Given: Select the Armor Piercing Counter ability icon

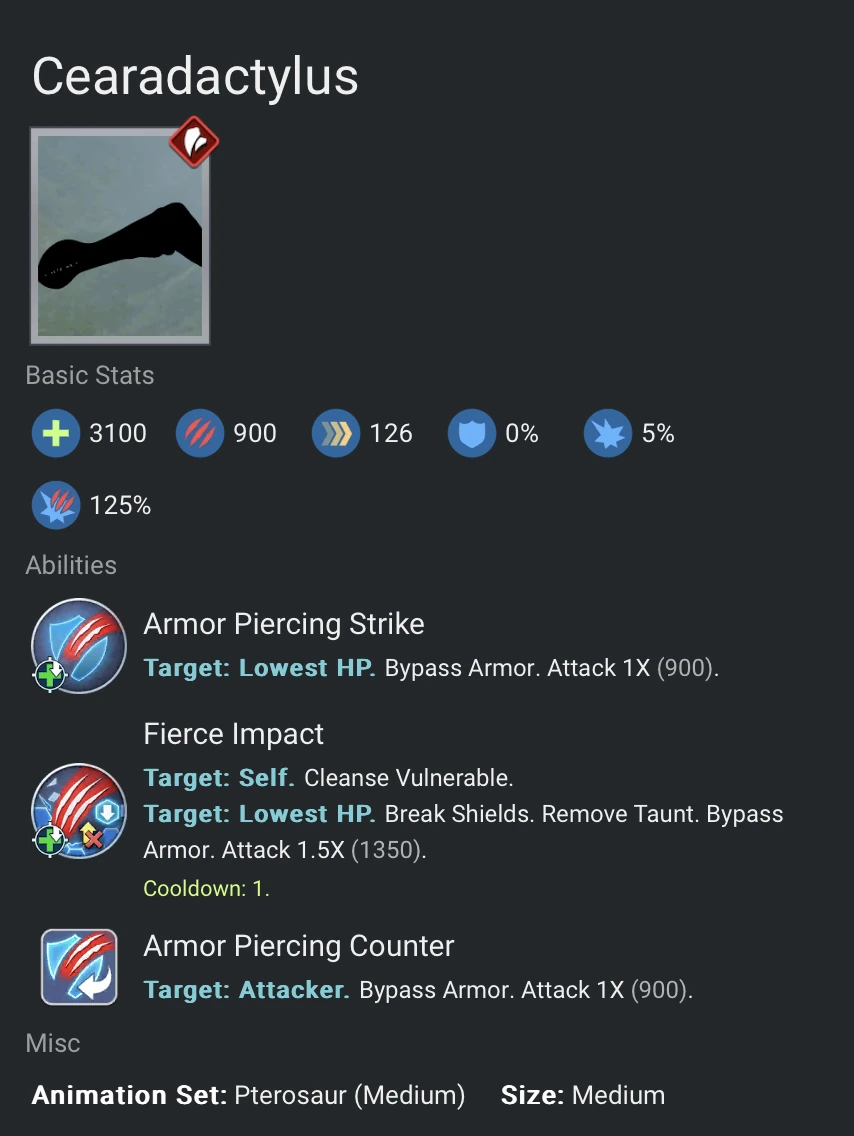Looking at the screenshot, I should (x=78, y=967).
